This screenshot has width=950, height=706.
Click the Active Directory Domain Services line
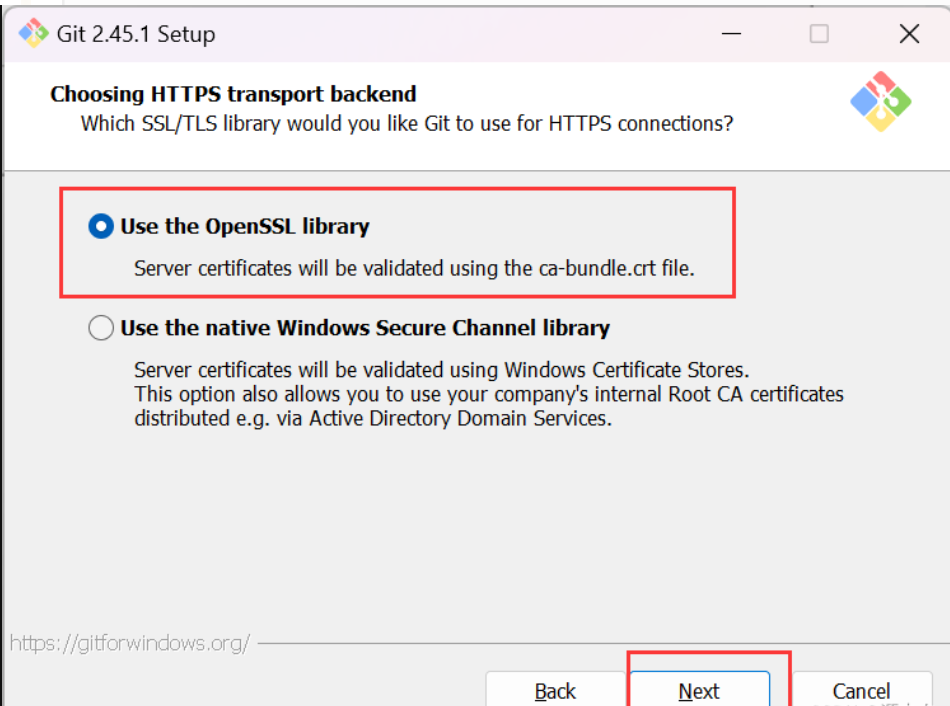pyautogui.click(x=372, y=419)
